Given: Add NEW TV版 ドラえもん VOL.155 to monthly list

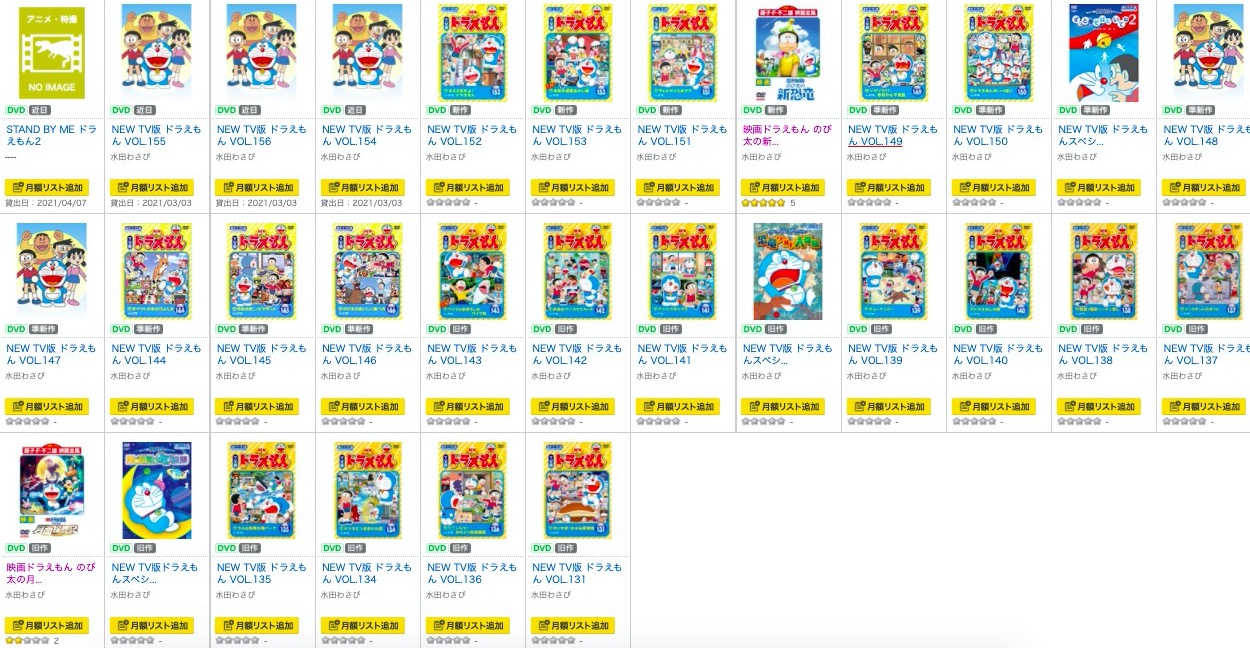Looking at the screenshot, I should click(151, 187).
